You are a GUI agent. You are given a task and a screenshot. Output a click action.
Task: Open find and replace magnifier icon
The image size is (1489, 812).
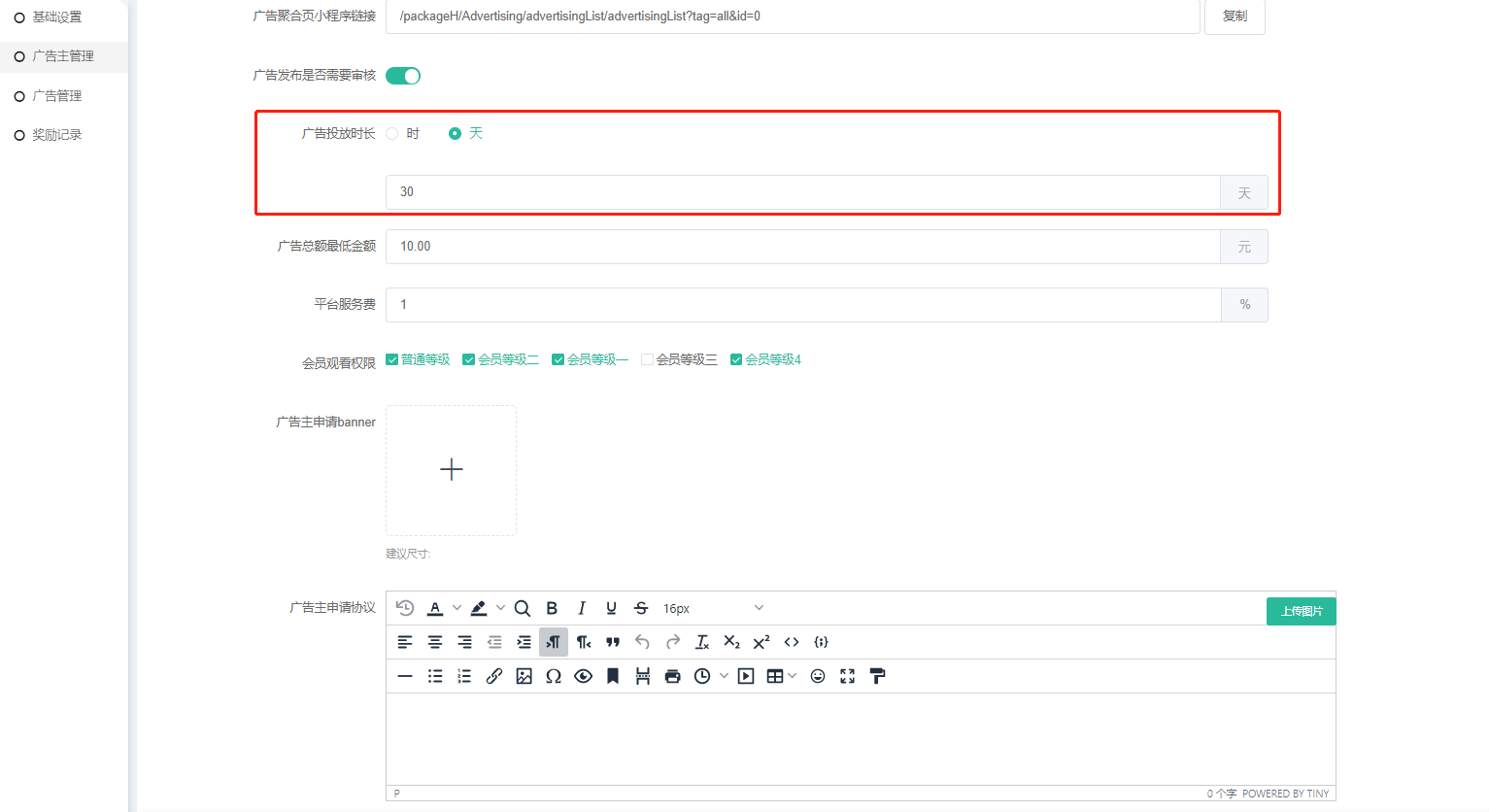tap(522, 608)
